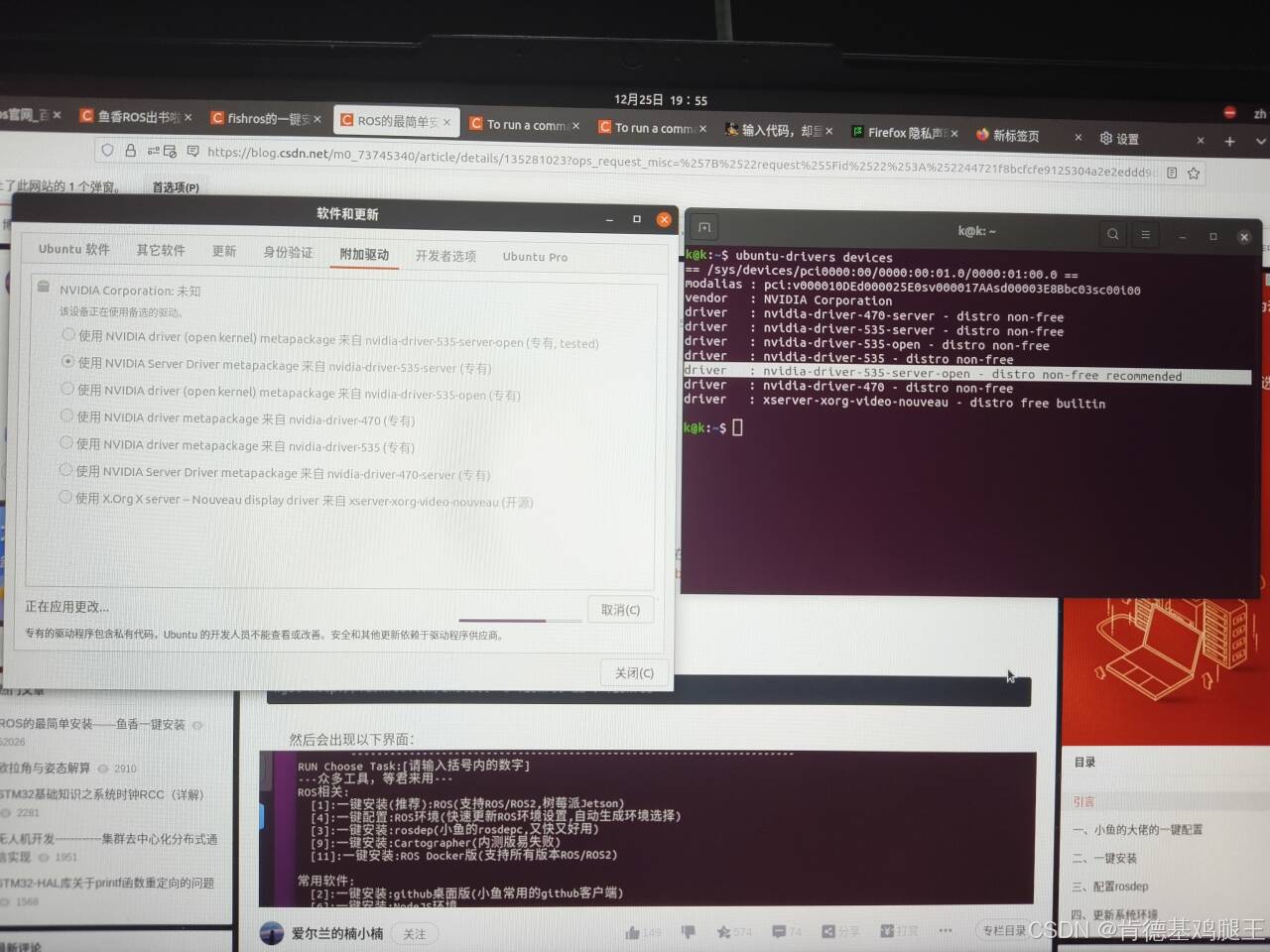Viewport: 1270px width, 952px height.
Task: Switch to the 附加驱动 tab
Action: [x=364, y=254]
